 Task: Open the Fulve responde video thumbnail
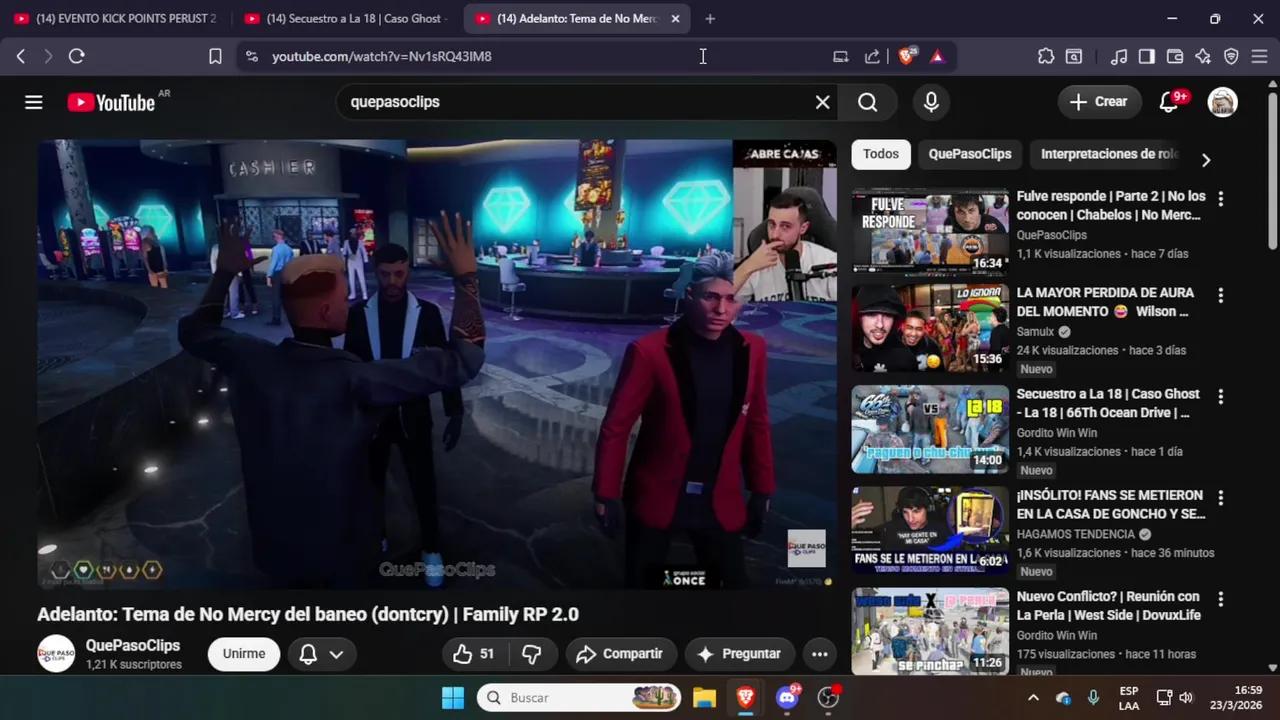(x=930, y=230)
